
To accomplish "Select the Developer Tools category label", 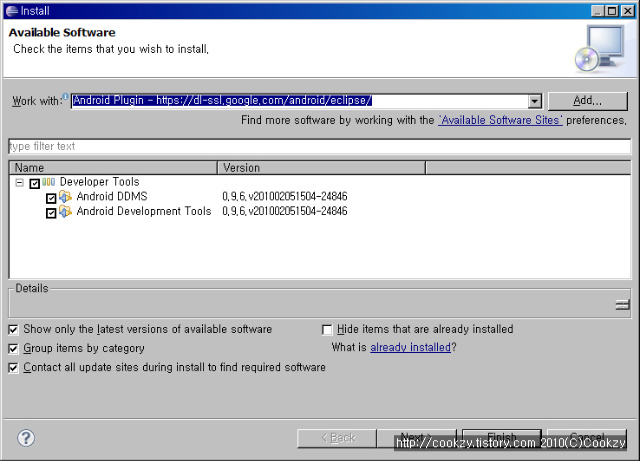I will click(100, 182).
